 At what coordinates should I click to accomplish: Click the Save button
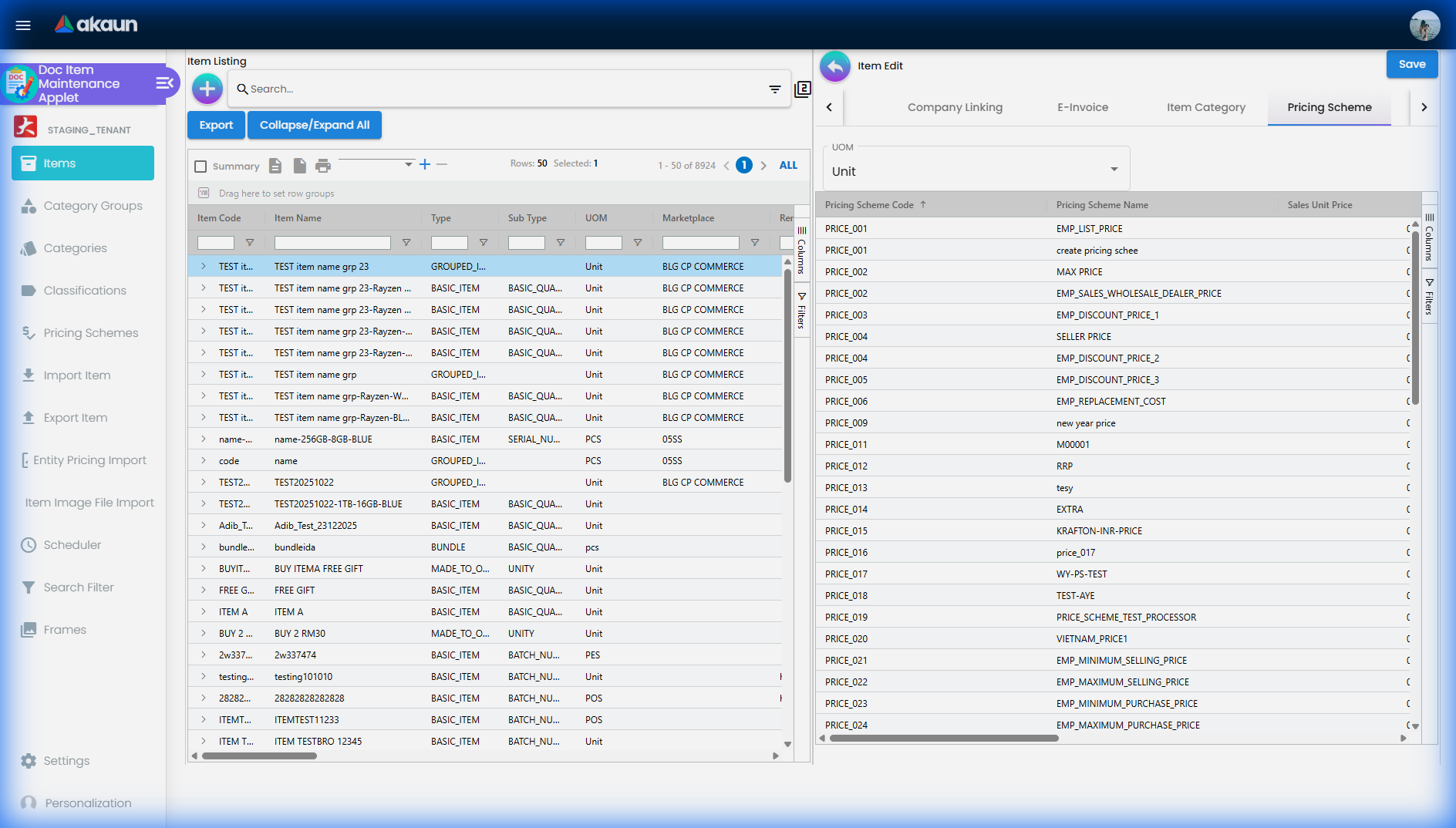pyautogui.click(x=1411, y=65)
